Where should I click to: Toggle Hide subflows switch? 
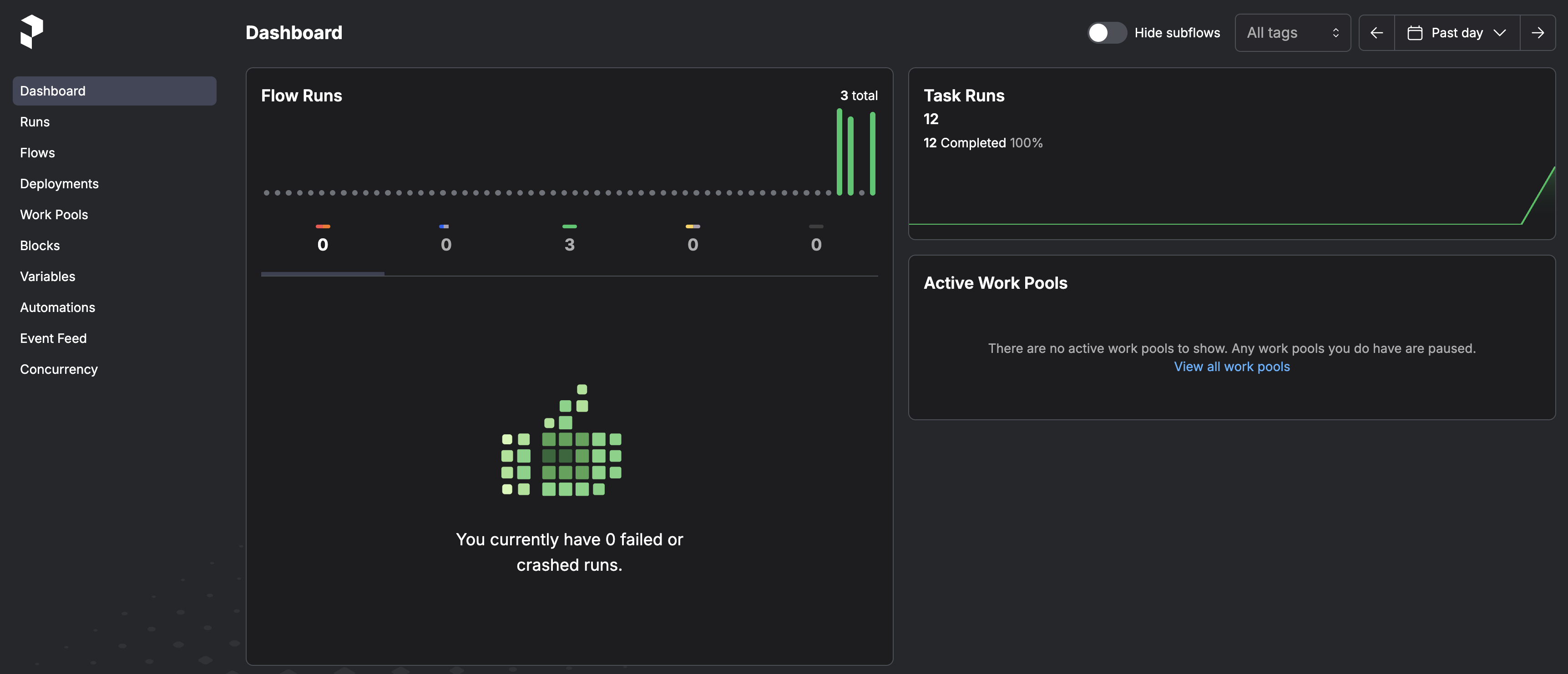[x=1106, y=33]
